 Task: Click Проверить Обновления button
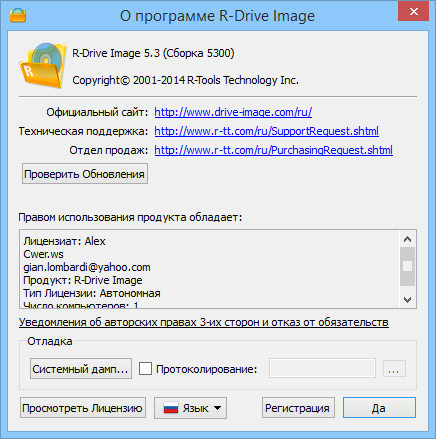(x=85, y=174)
